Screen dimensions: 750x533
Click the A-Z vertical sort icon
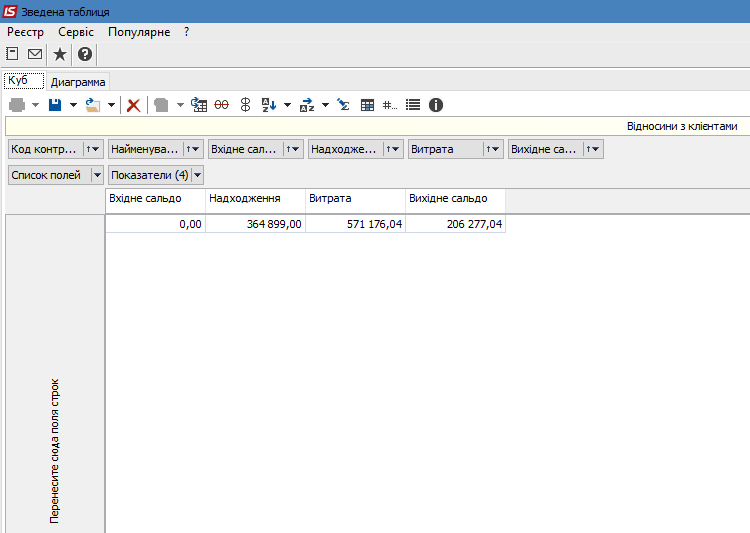pos(269,105)
